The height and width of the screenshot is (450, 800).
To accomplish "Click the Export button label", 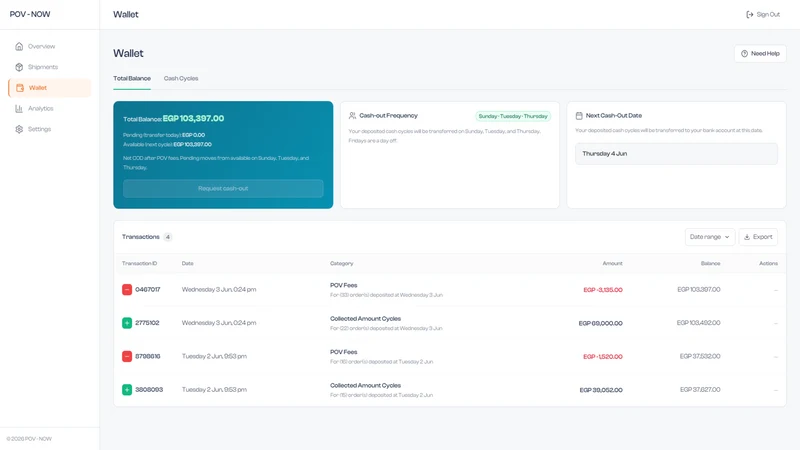I will coord(763,237).
